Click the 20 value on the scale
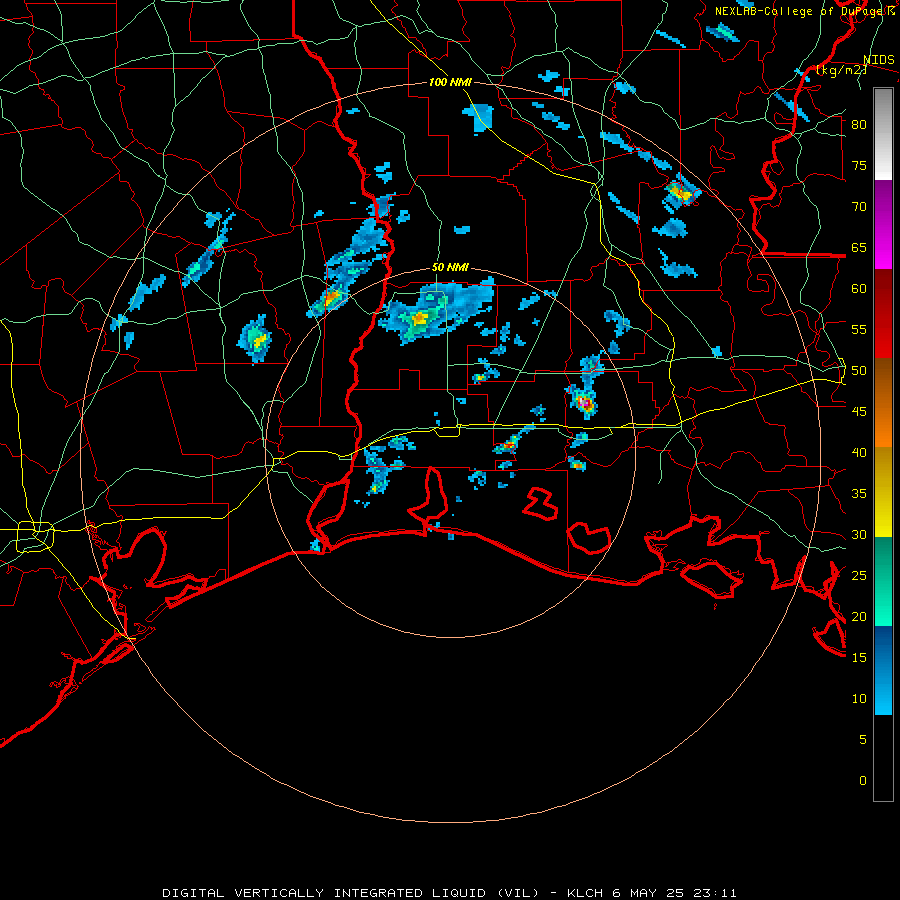The height and width of the screenshot is (900, 900). 859,617
